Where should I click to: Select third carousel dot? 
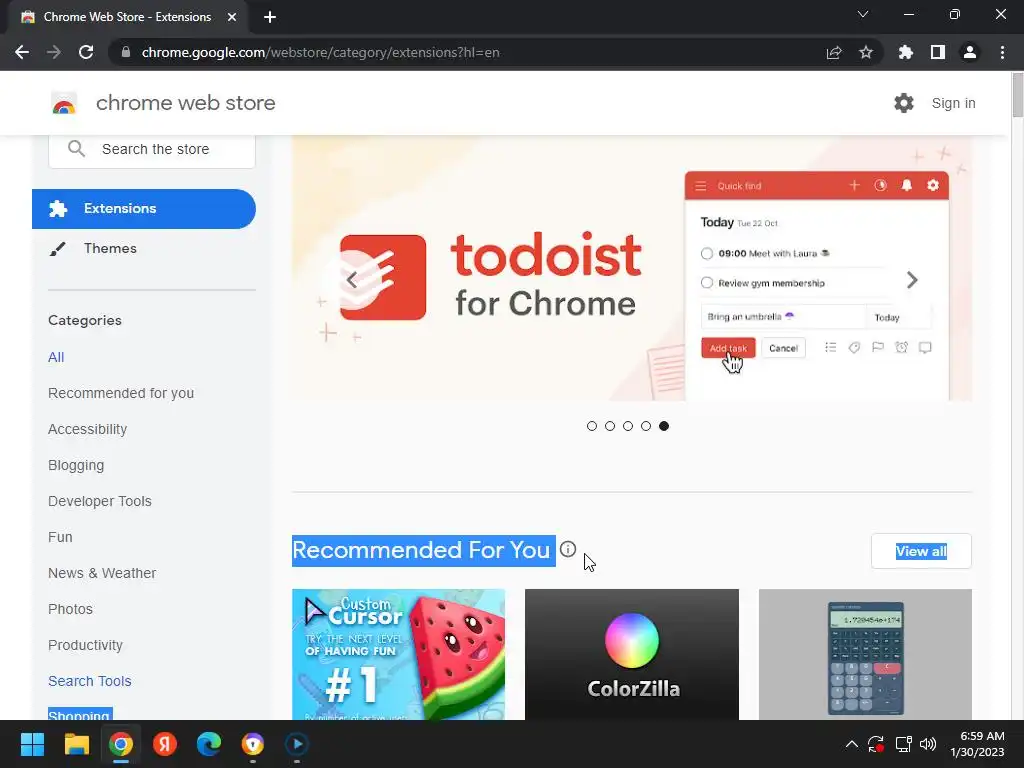pyautogui.click(x=628, y=426)
